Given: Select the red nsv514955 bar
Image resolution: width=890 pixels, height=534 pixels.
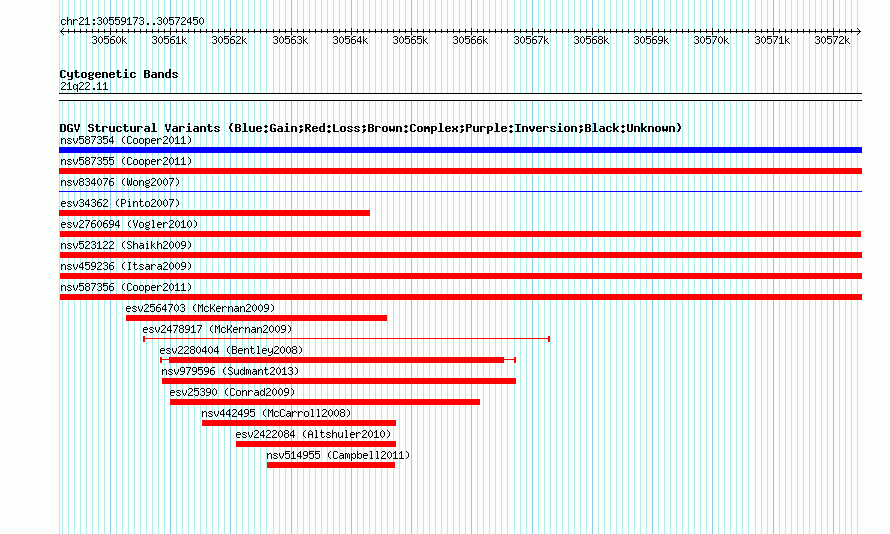Looking at the screenshot, I should pyautogui.click(x=331, y=465).
